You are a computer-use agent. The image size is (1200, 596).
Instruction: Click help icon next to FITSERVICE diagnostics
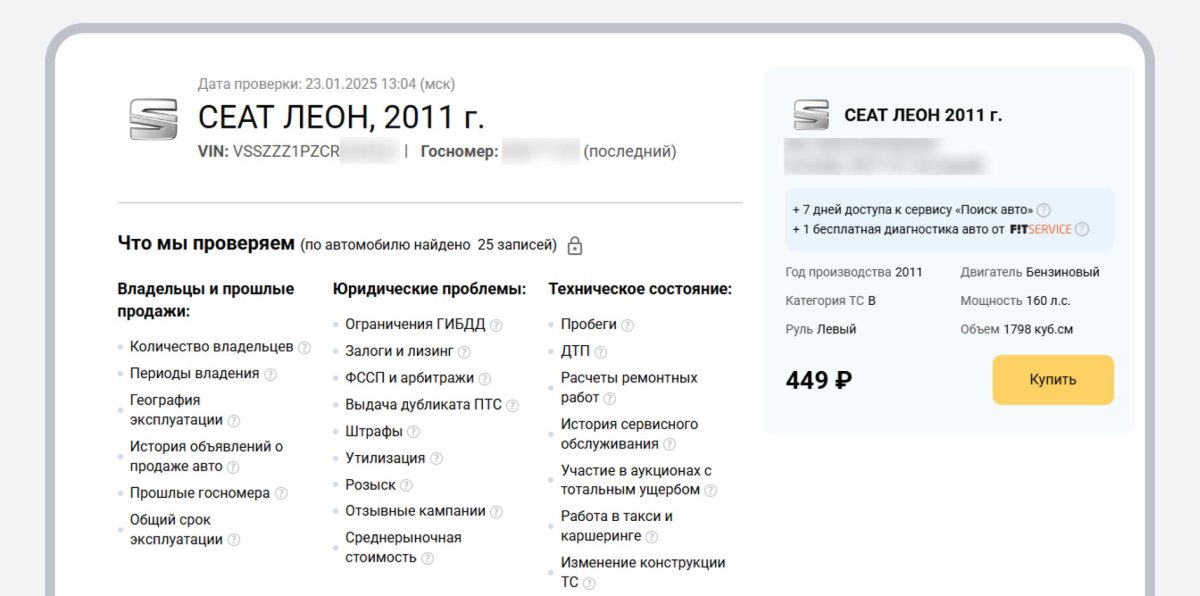[1081, 229]
